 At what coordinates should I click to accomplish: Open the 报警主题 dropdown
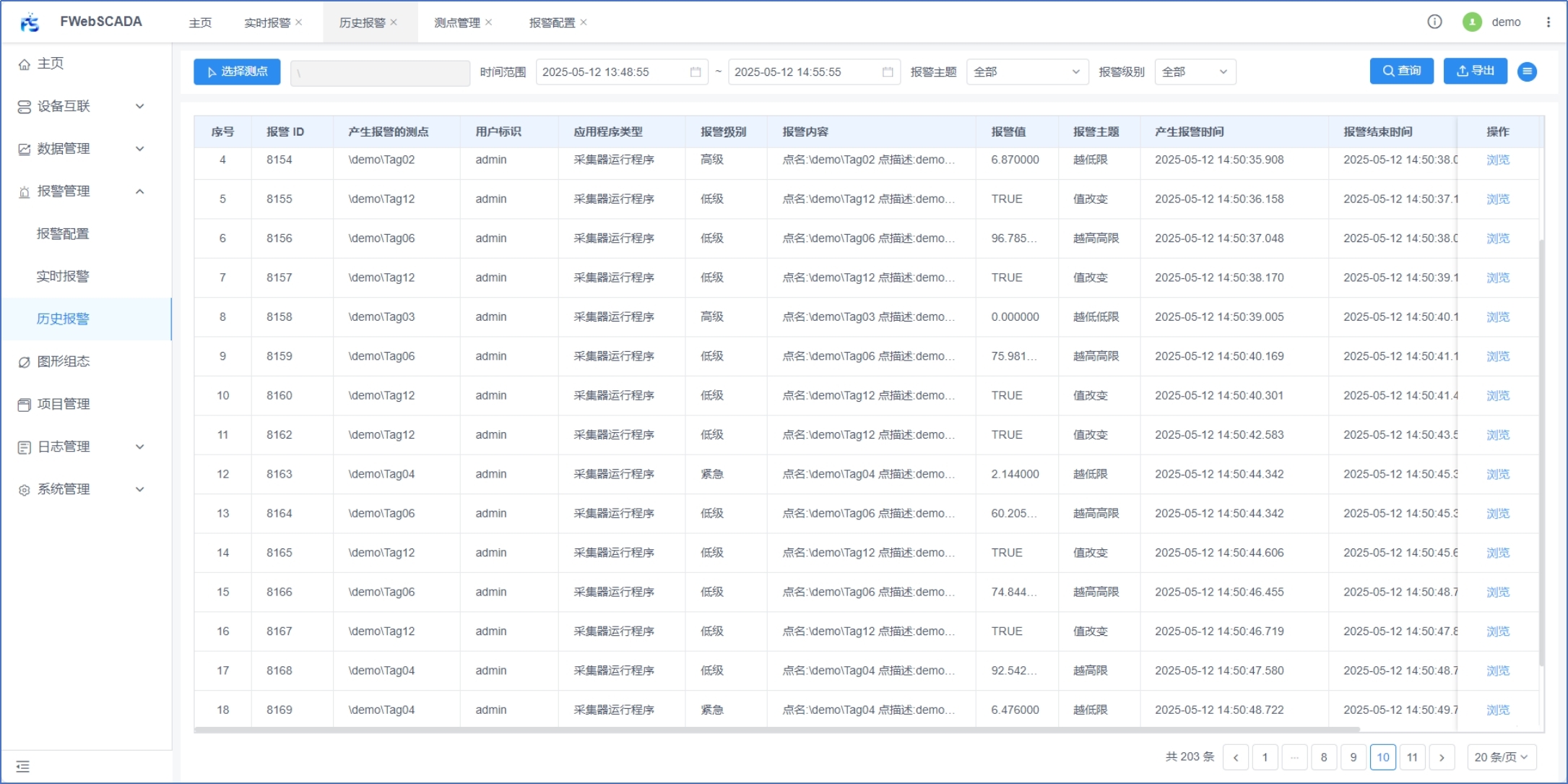tap(1026, 72)
